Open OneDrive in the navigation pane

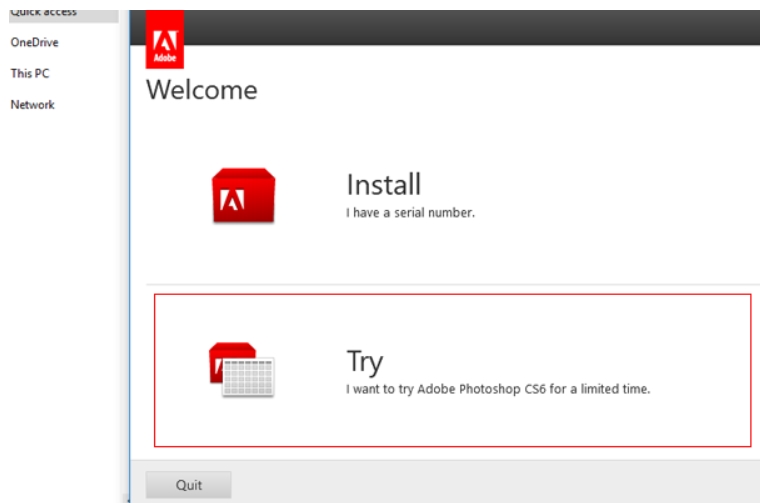pos(34,42)
